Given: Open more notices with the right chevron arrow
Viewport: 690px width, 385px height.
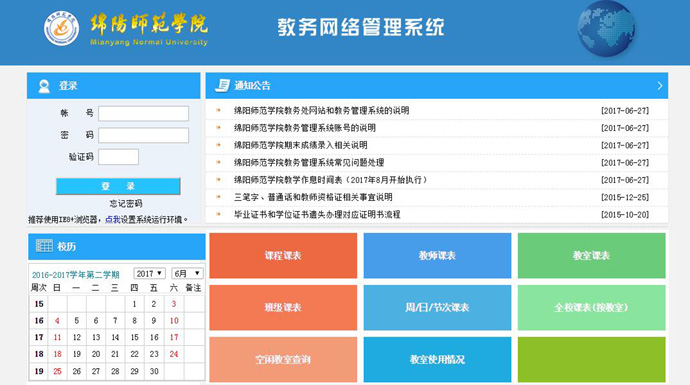Looking at the screenshot, I should coord(660,86).
